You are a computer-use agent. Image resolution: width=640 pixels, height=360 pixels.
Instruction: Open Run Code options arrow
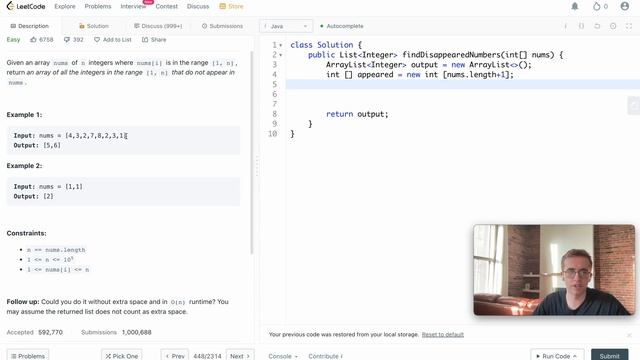pos(575,356)
